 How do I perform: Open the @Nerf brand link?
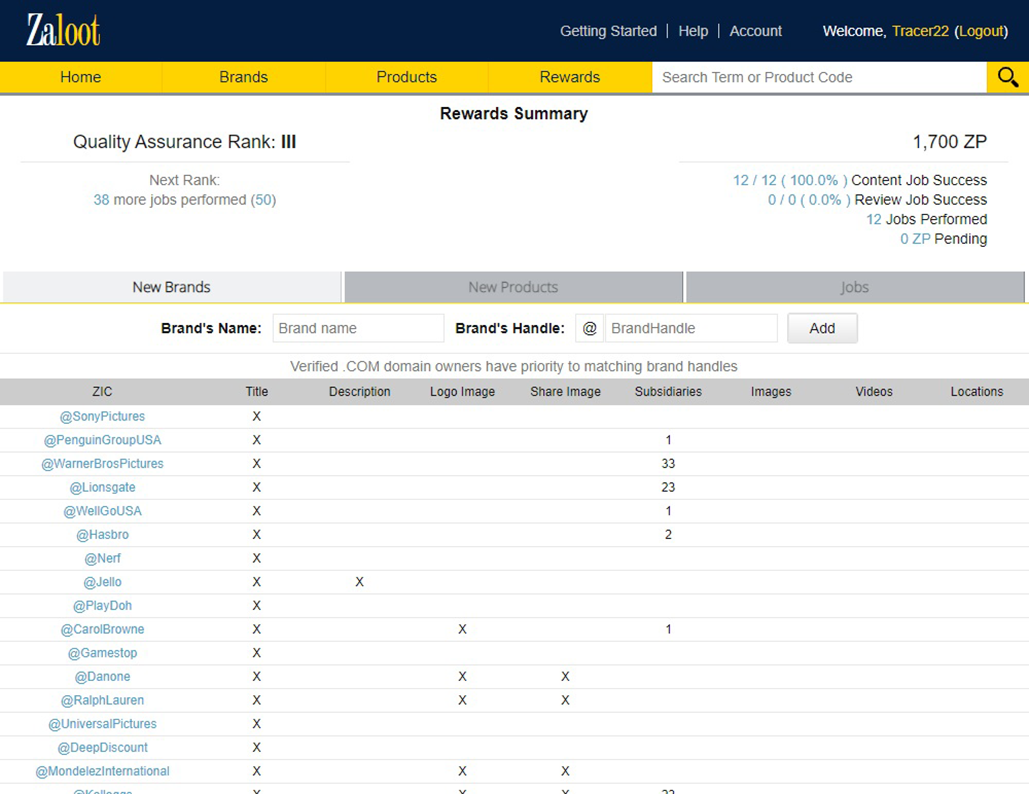(x=102, y=558)
